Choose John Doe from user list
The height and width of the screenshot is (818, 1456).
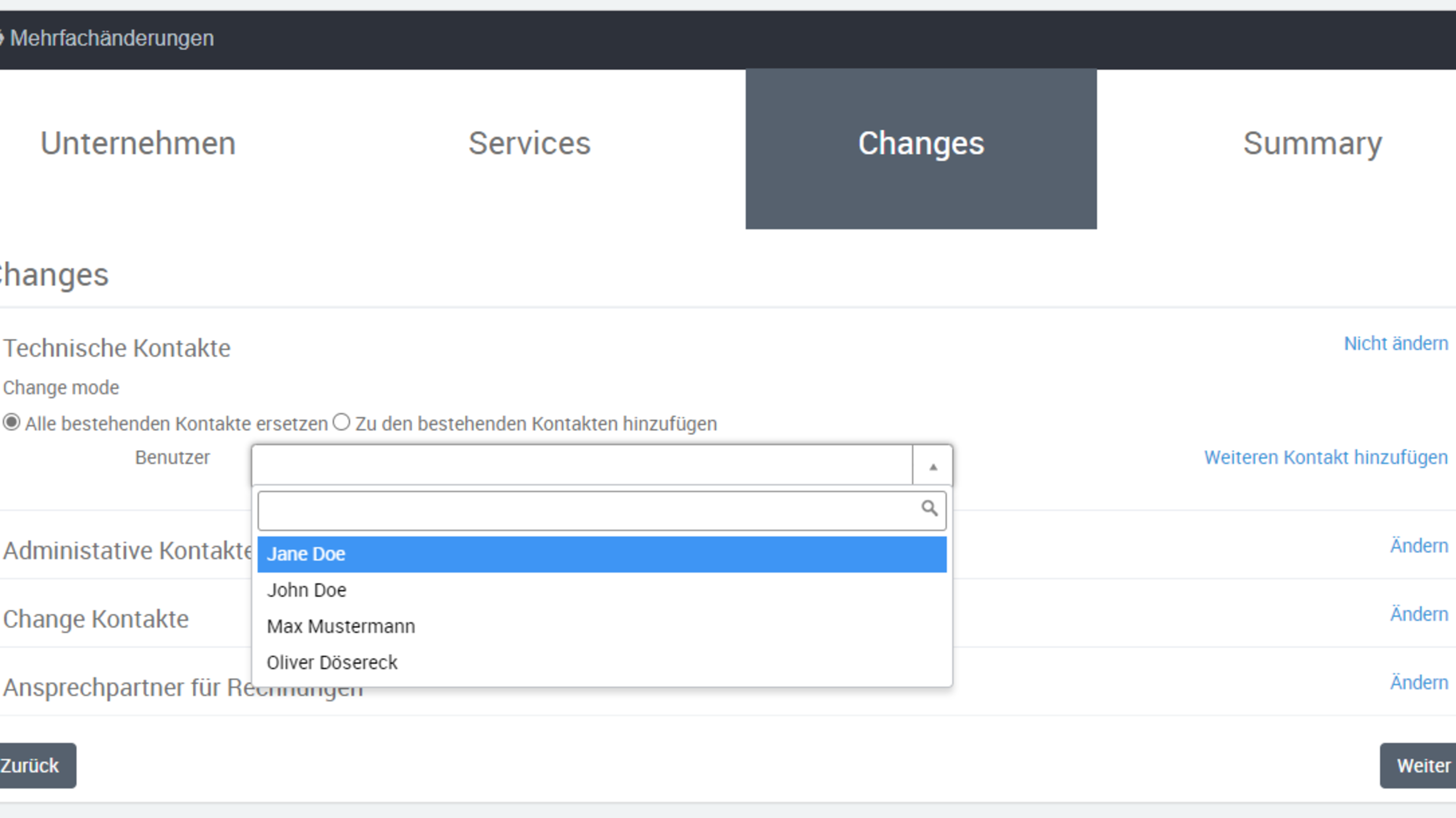coord(601,590)
